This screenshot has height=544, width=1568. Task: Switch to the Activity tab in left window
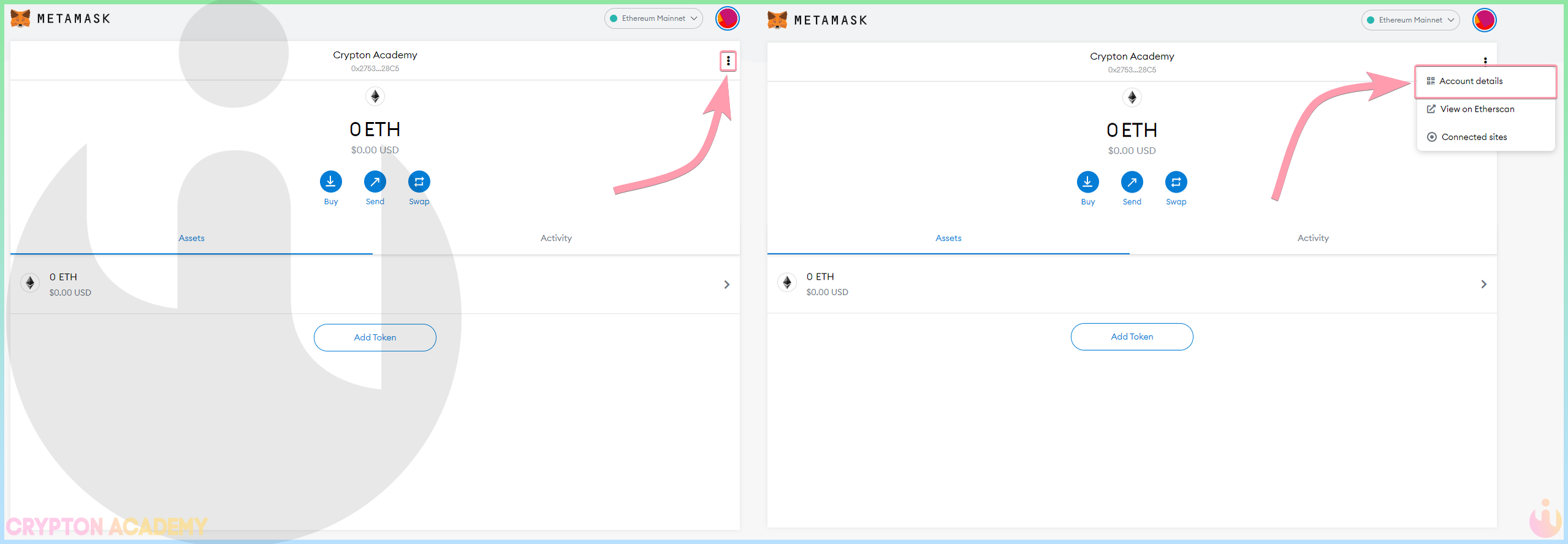tap(556, 239)
